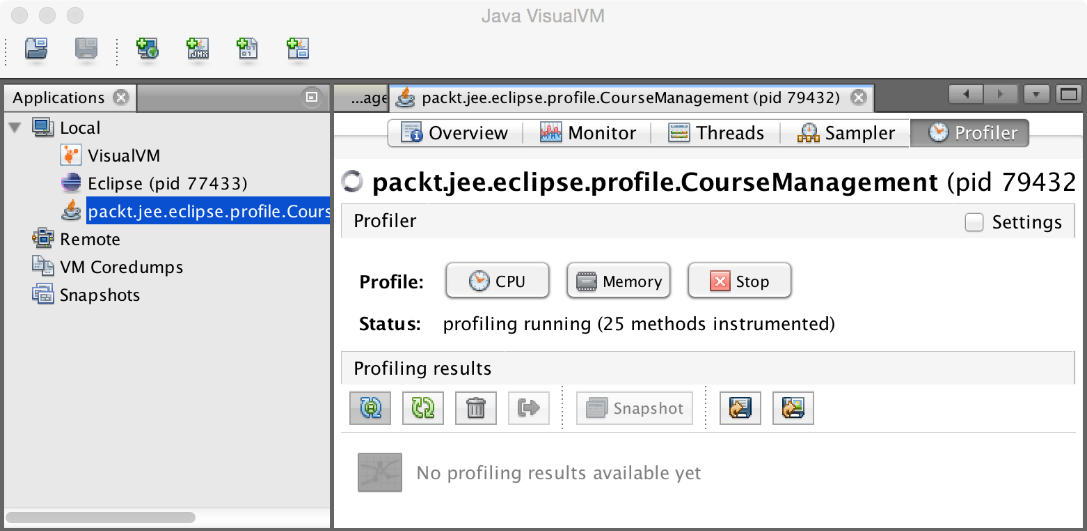
Task: Click the greyed arrow icon before Snapshot
Action: (x=529, y=408)
